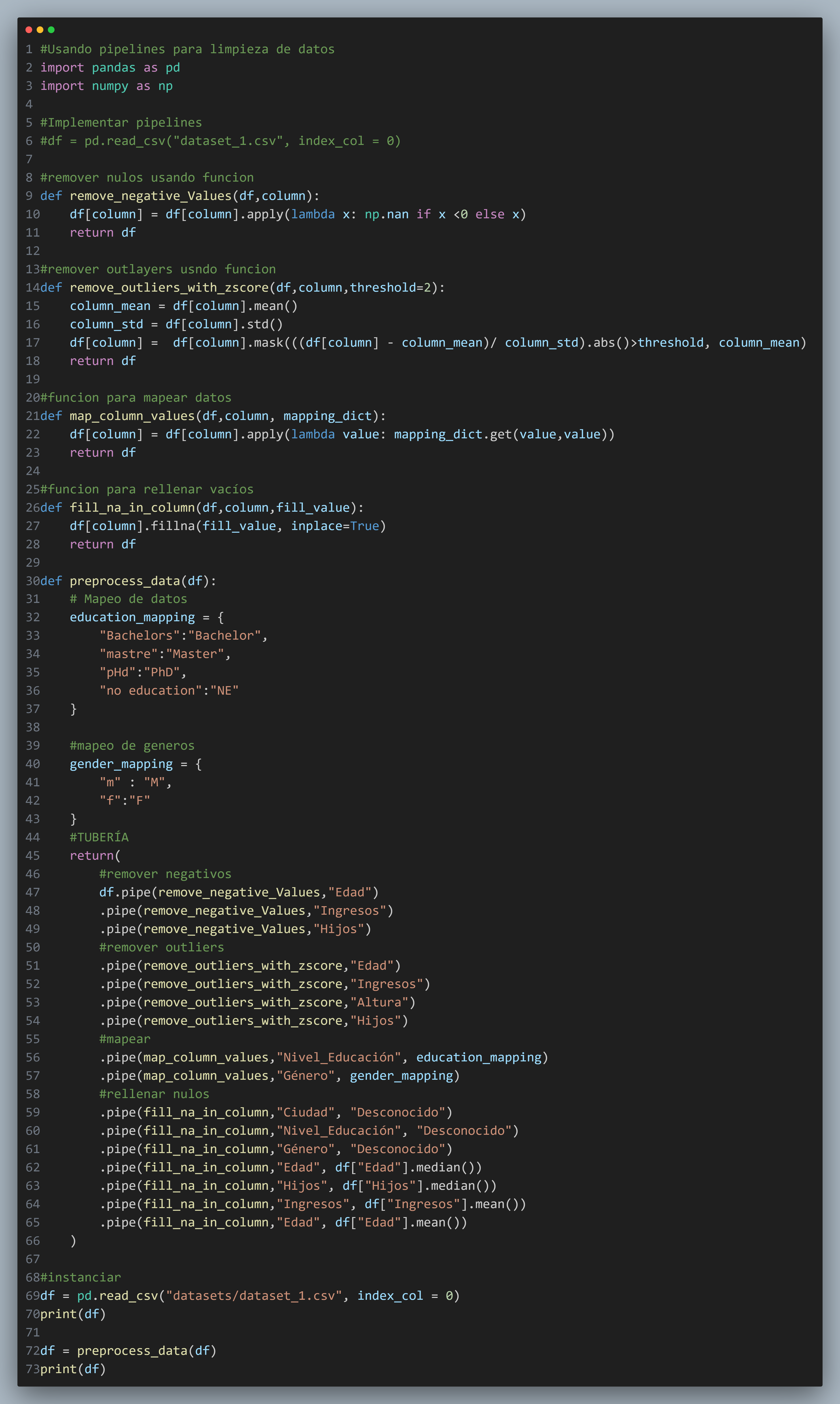The height and width of the screenshot is (1404, 840).
Task: Click pipe map_column_values "Nivel_Educación" line
Action: tap(324, 1057)
